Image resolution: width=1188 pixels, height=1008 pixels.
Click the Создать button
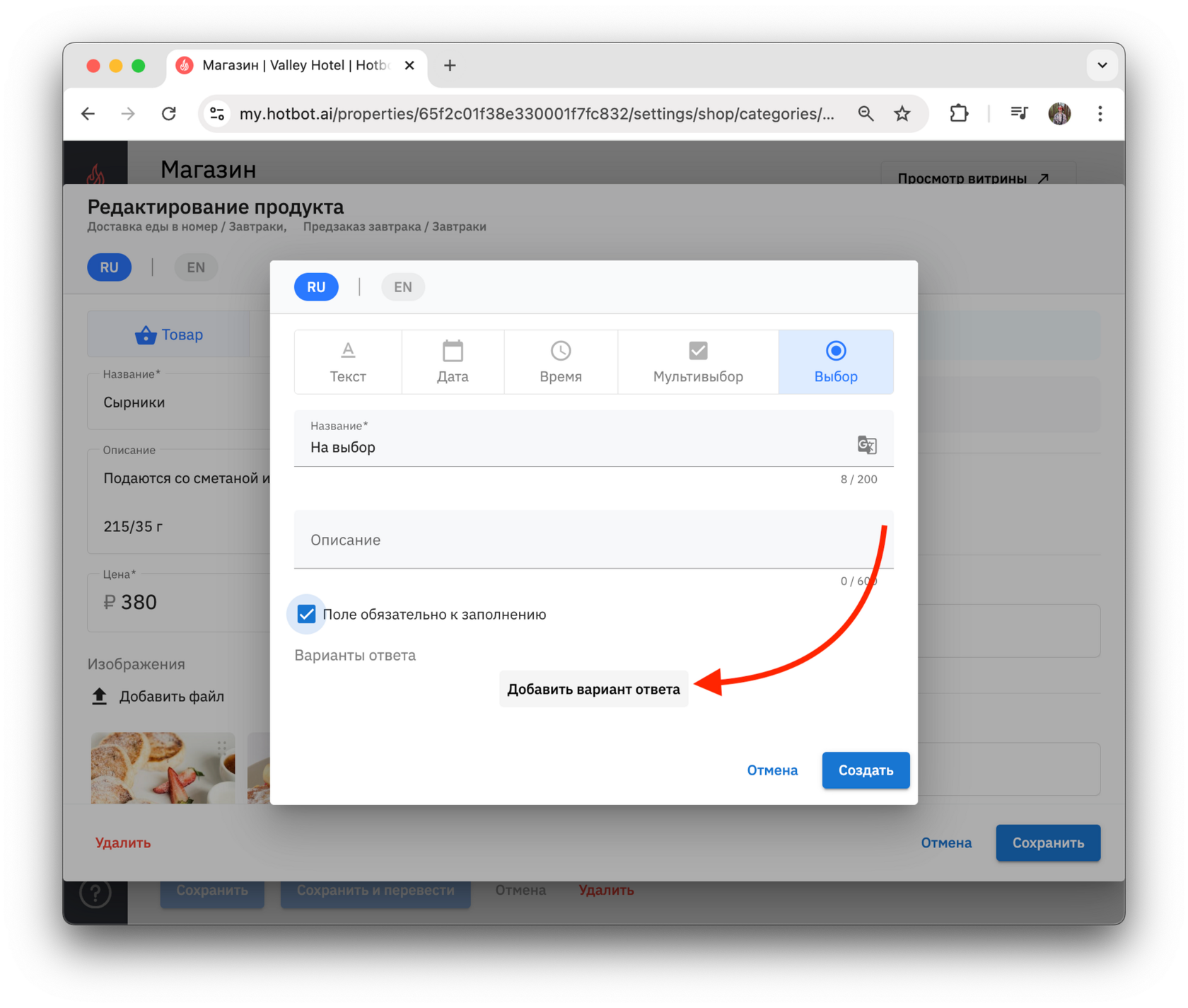pos(866,770)
